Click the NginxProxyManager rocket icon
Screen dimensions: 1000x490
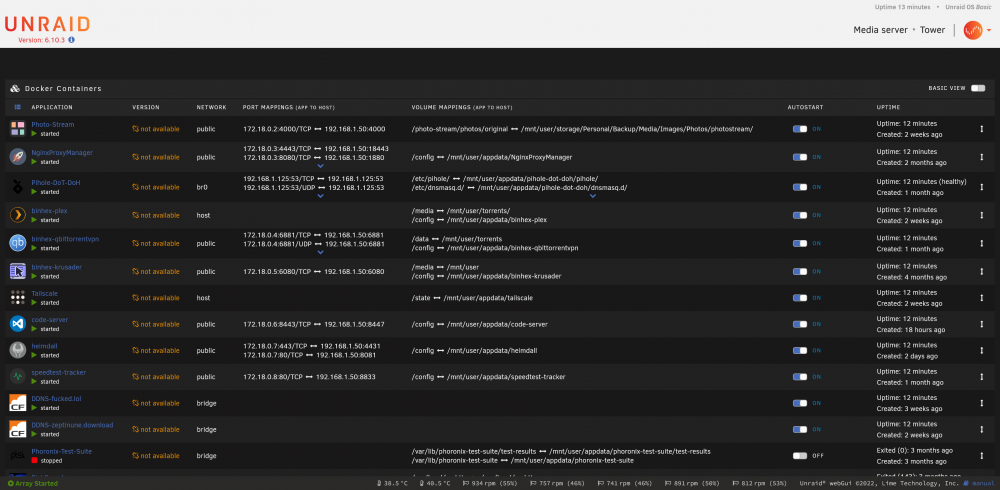pyautogui.click(x=17, y=157)
